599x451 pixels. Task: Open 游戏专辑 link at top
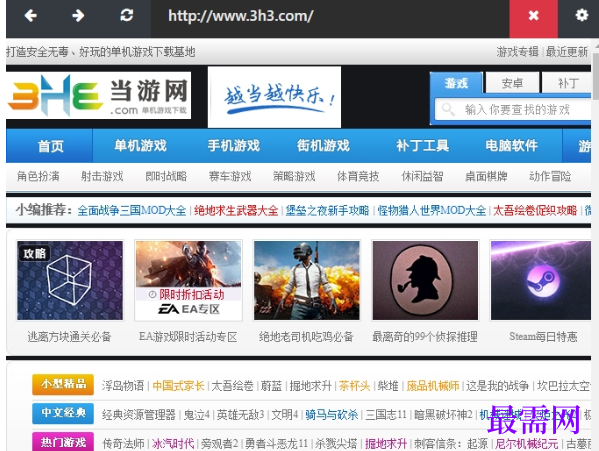click(518, 51)
